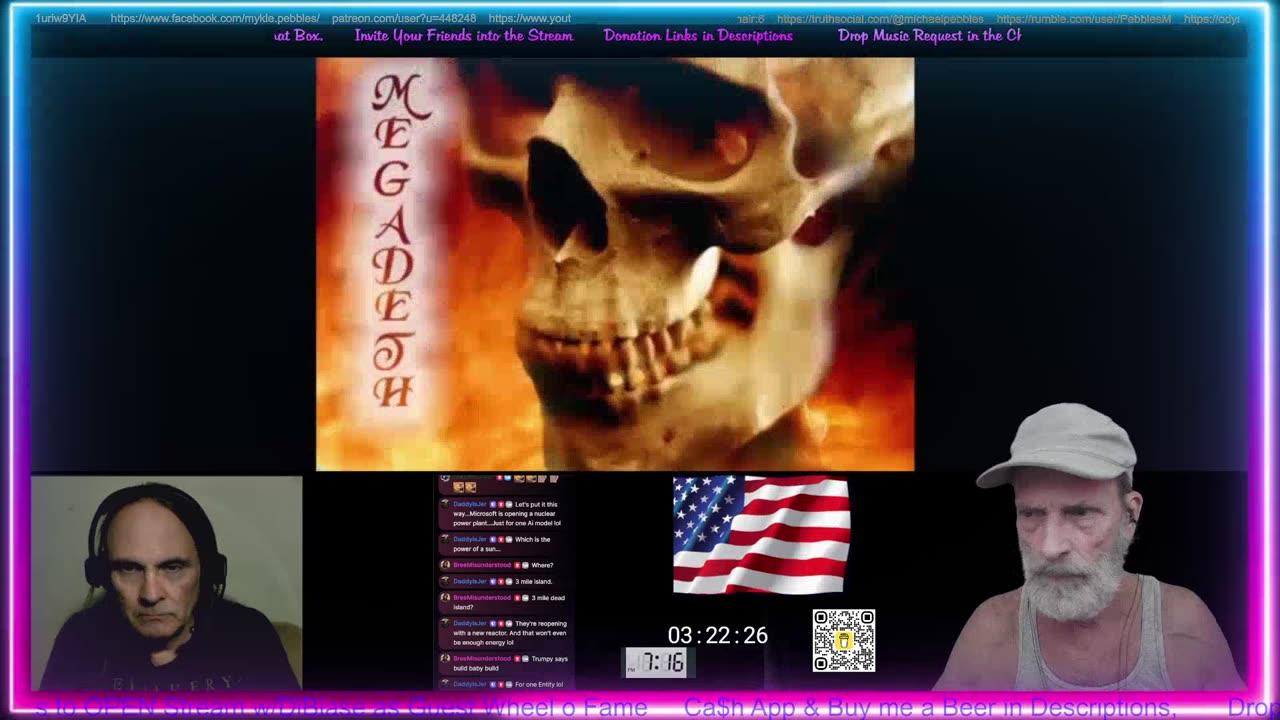Open the patreon.com/user?u=448248 link
Image resolution: width=1280 pixels, height=720 pixels.
[x=404, y=19]
